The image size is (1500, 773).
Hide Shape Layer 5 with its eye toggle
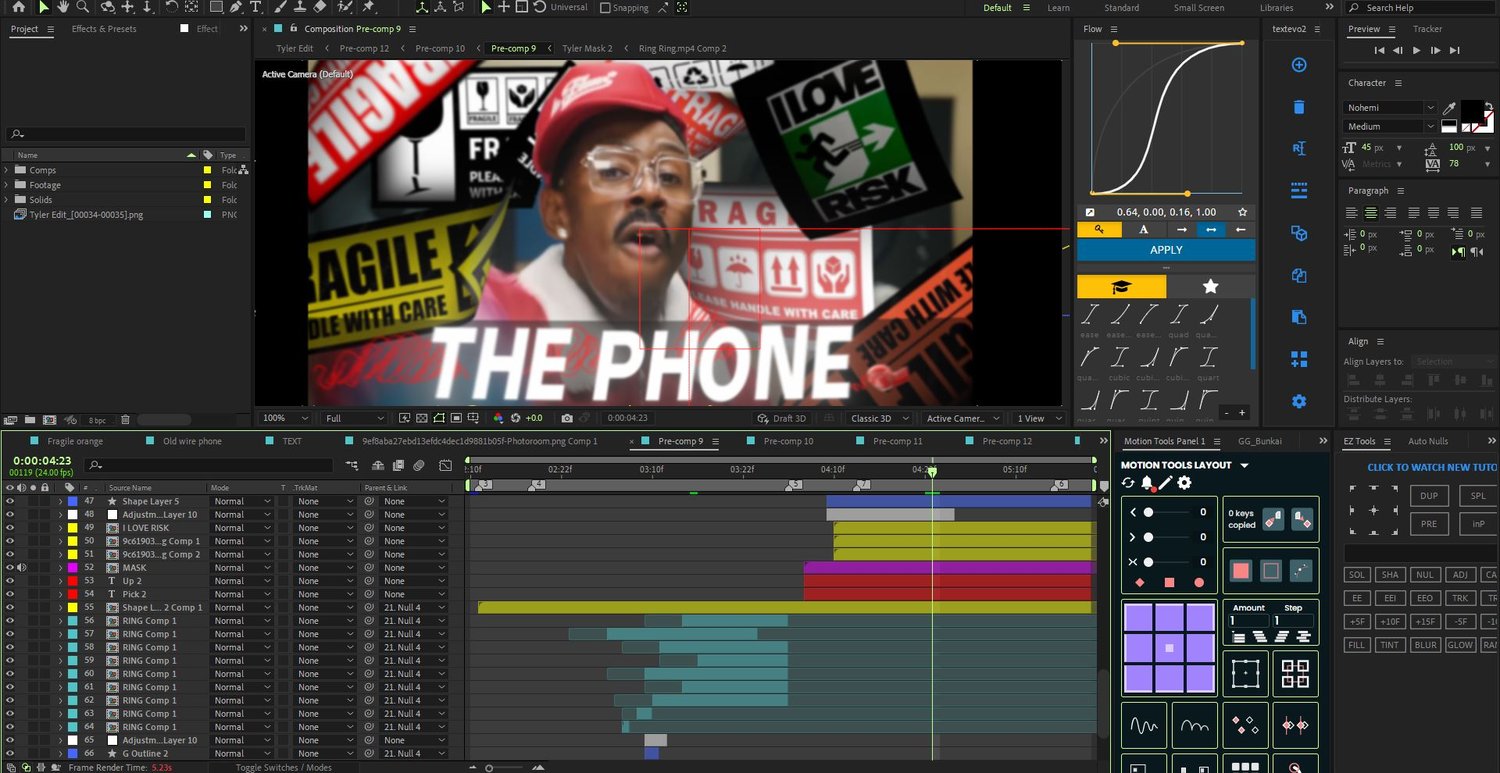tap(10, 501)
